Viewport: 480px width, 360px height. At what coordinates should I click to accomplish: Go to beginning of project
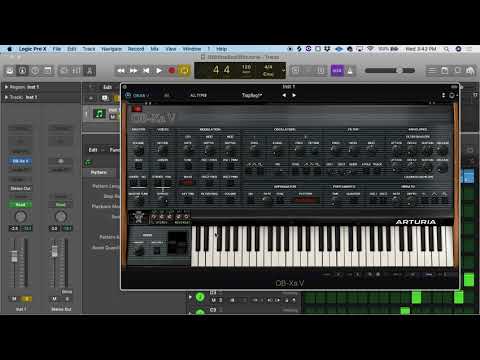[146, 70]
